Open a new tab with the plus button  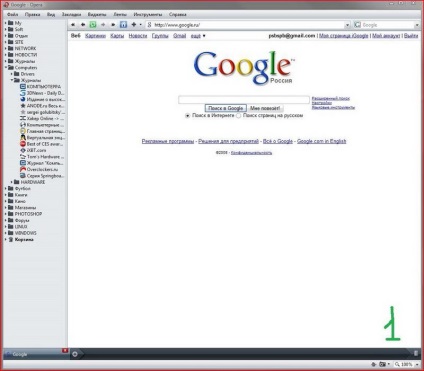75,354
